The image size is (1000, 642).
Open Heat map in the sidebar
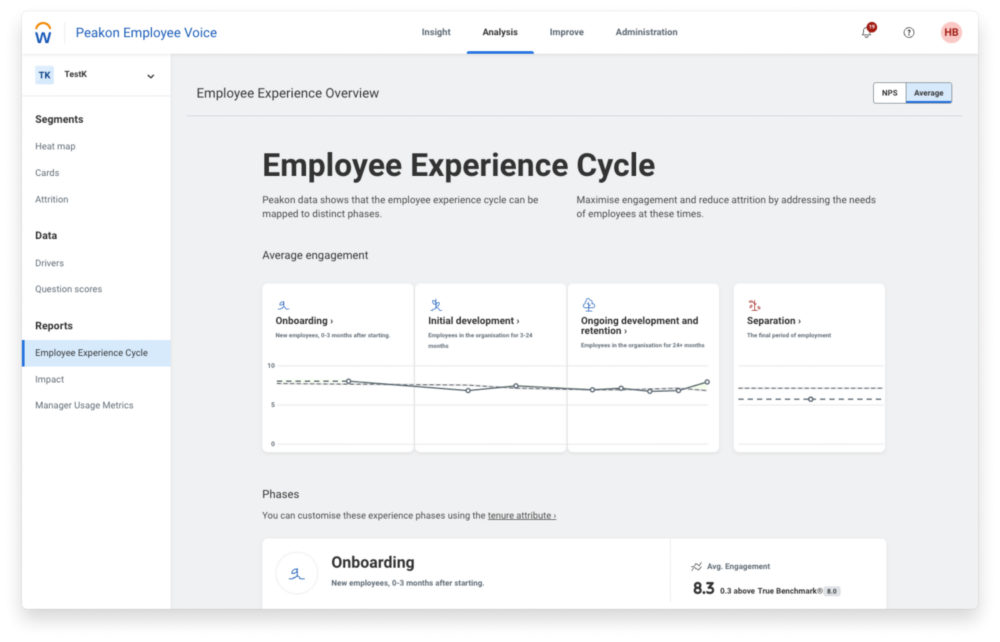[x=55, y=147]
